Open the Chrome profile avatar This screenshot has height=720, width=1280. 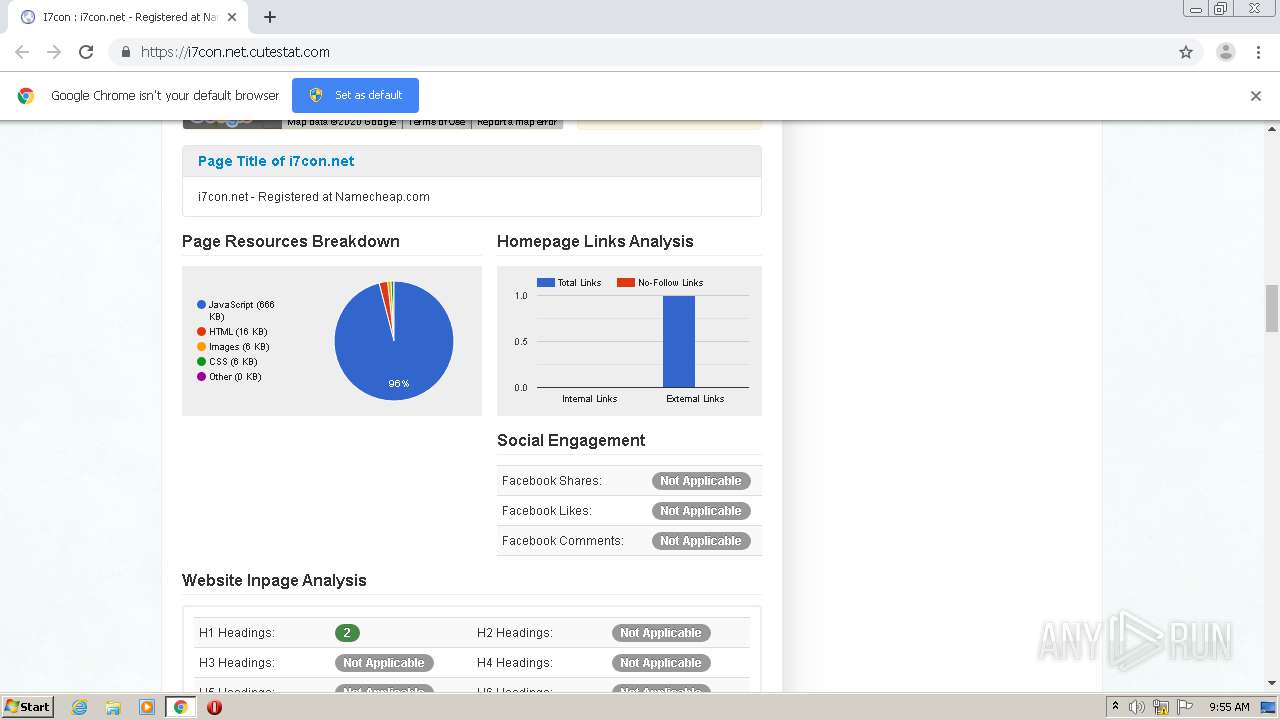pyautogui.click(x=1226, y=52)
